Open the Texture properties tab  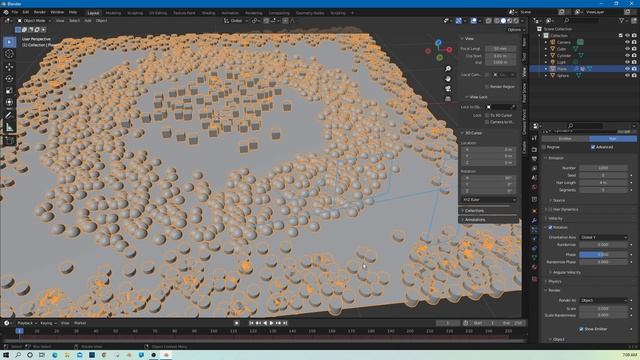click(x=534, y=279)
